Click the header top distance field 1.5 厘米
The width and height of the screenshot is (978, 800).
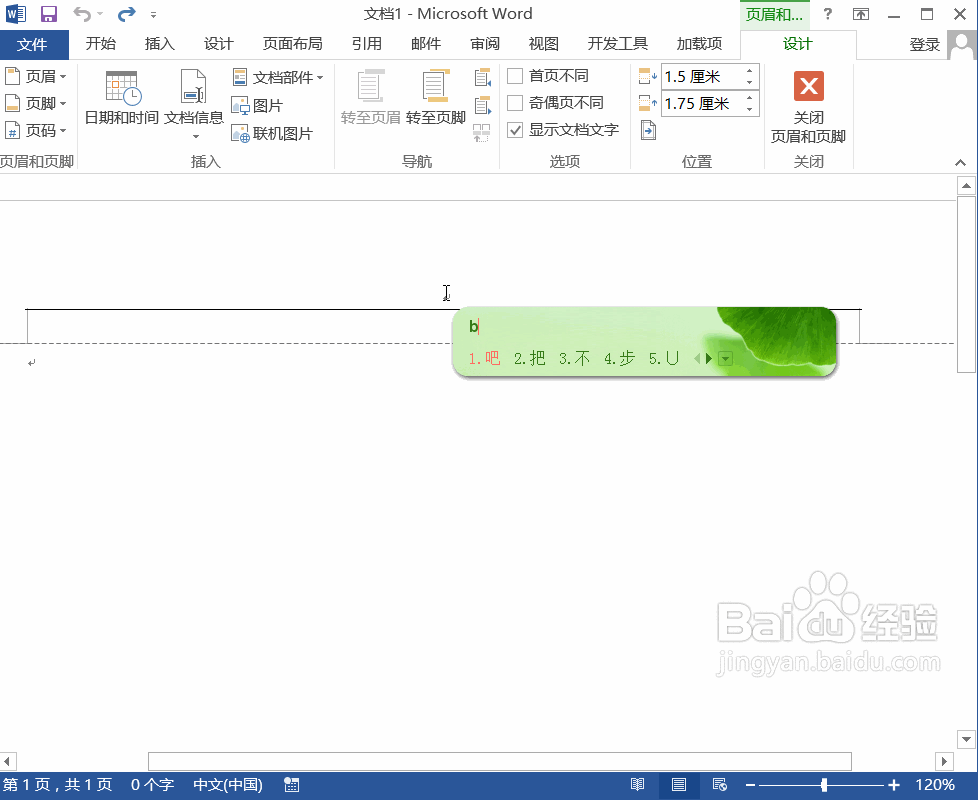click(x=700, y=77)
